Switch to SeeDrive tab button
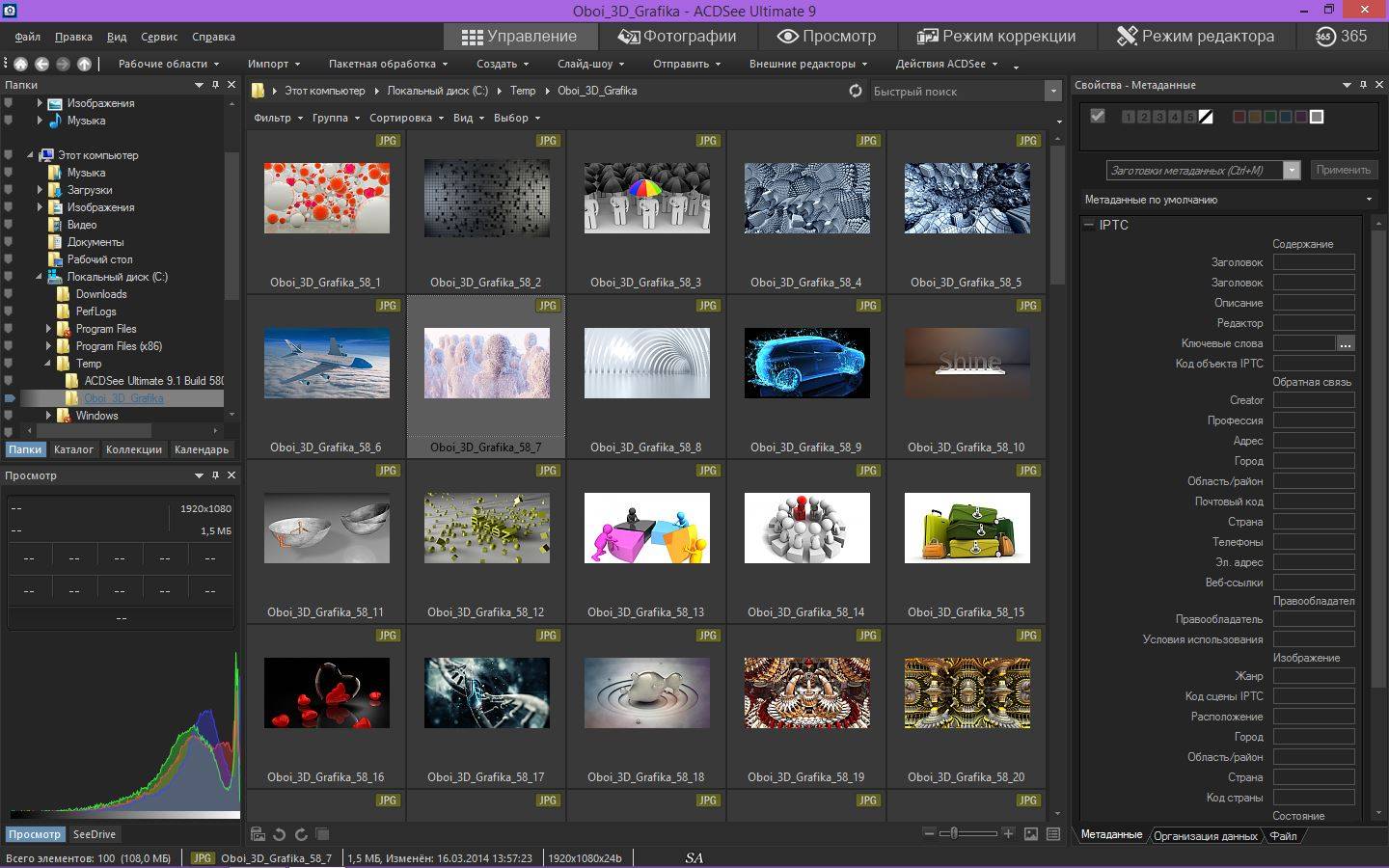1389x868 pixels. pos(94,834)
